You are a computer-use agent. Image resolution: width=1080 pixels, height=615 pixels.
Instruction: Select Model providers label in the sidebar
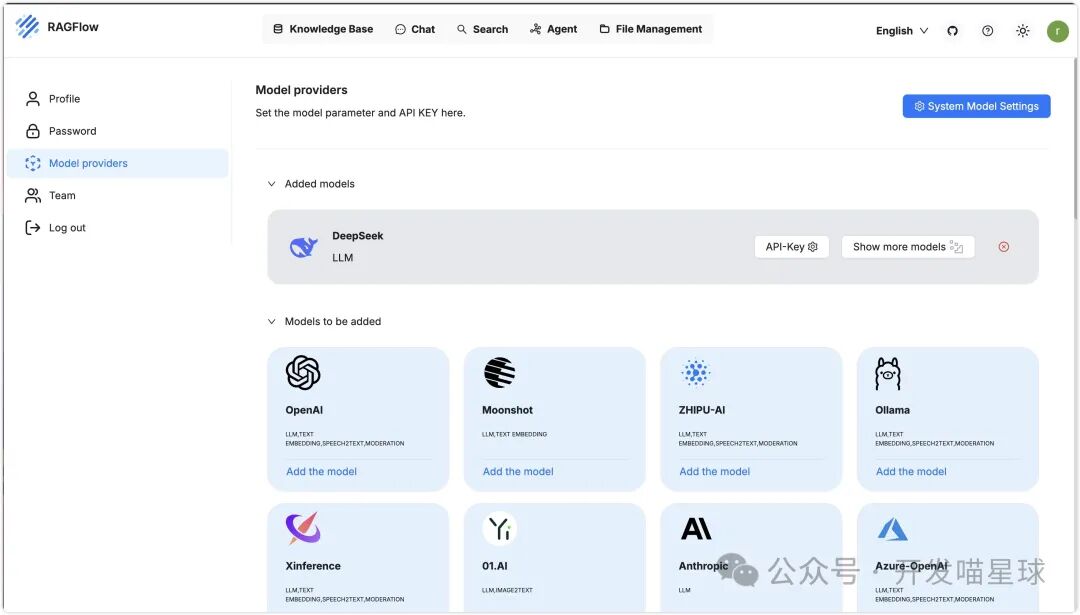[88, 163]
